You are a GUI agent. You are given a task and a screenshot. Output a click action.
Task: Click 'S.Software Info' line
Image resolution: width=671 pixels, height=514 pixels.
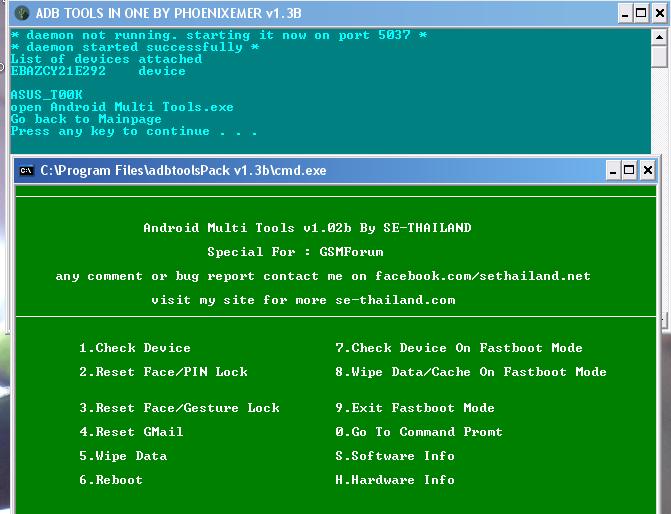395,455
